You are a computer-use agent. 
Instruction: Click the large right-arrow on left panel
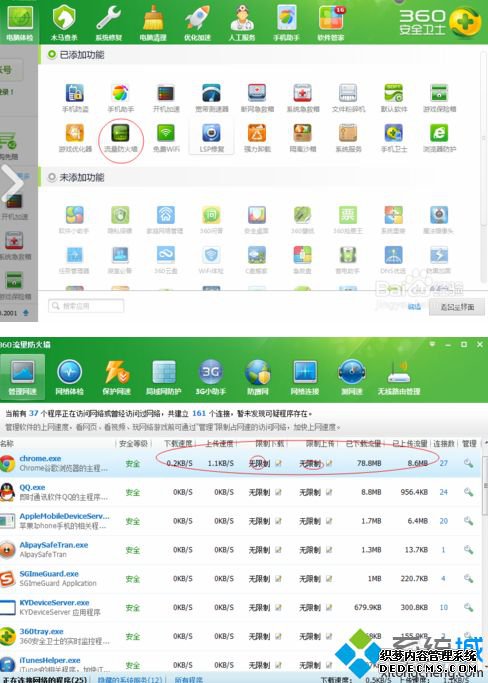12,183
